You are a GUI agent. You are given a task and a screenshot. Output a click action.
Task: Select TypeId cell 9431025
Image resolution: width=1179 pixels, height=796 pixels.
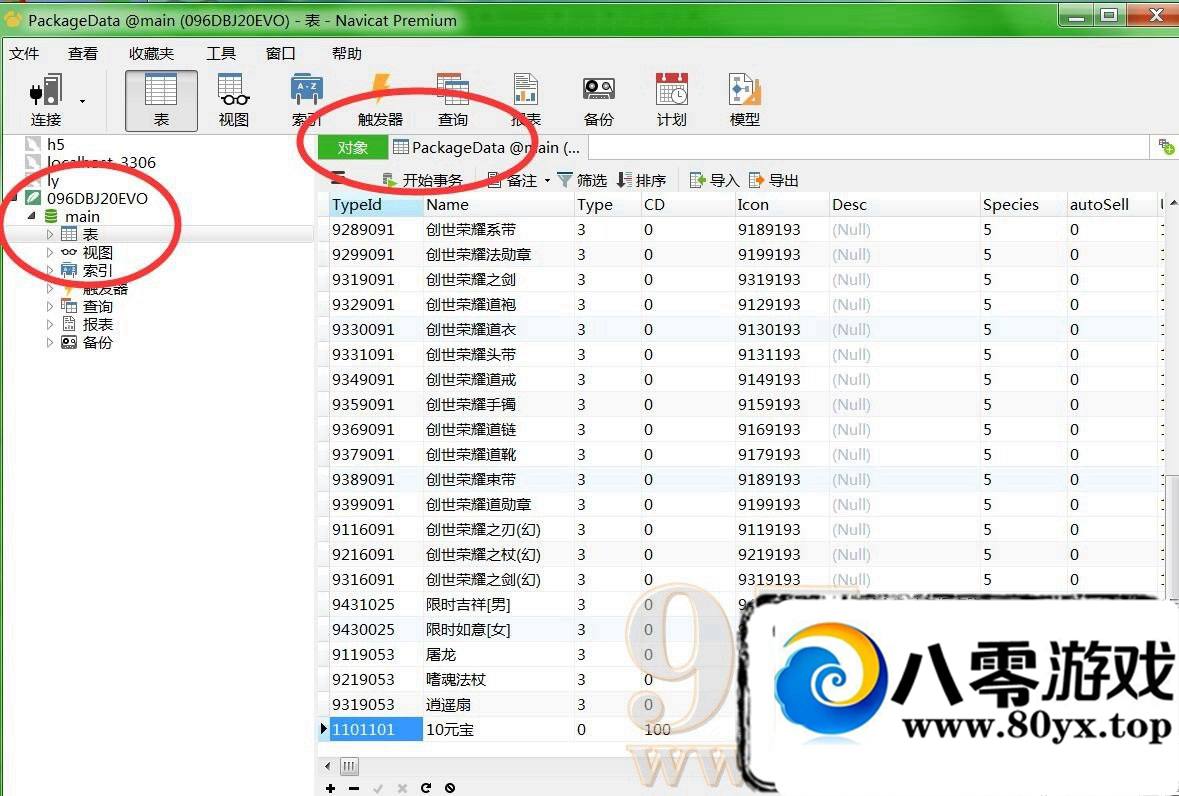(376, 604)
